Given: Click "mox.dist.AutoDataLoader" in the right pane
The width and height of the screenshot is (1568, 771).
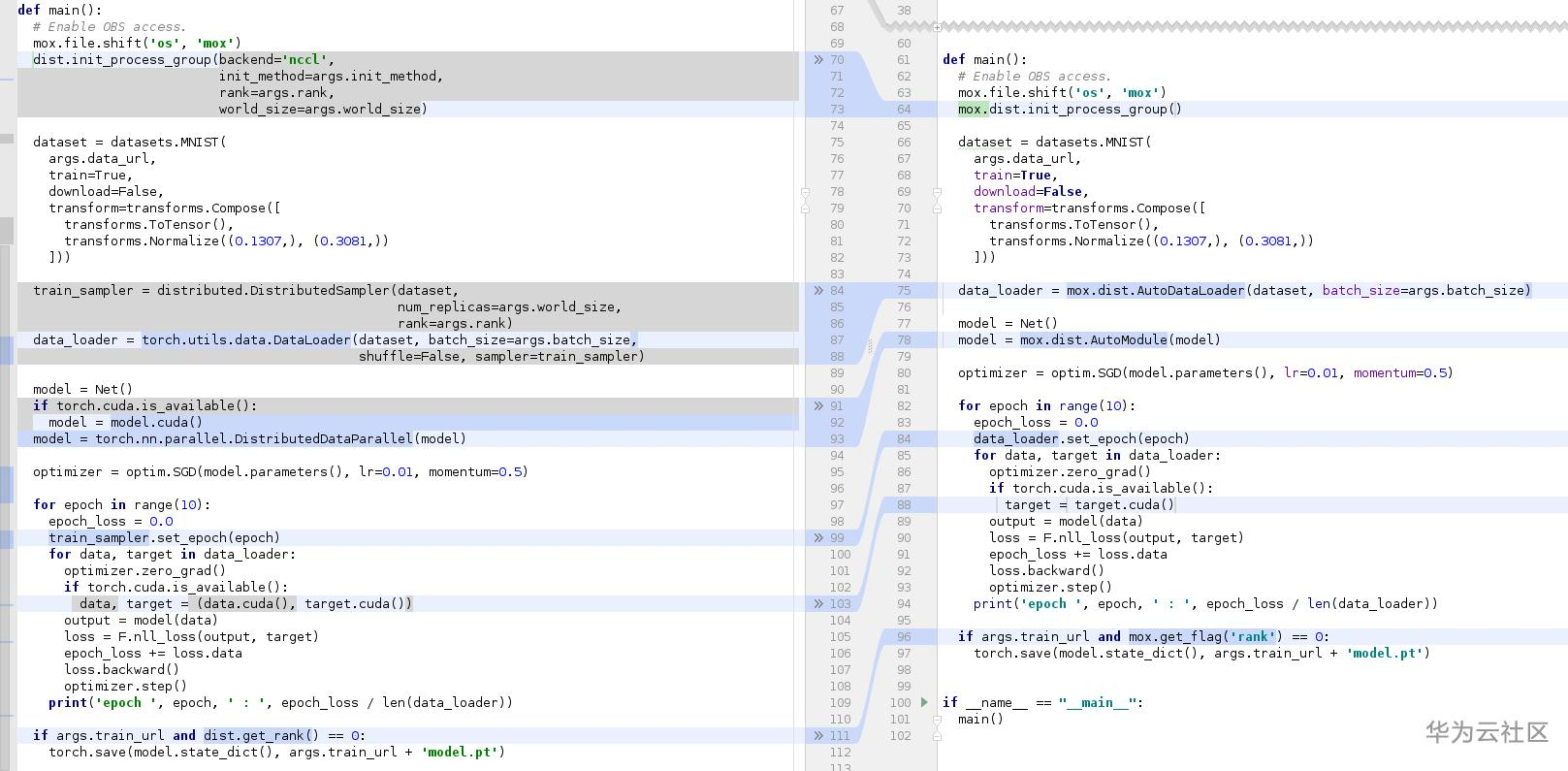Looking at the screenshot, I should 1156,291.
